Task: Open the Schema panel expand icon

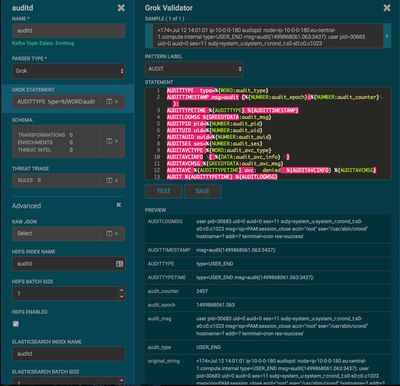Action: (x=112, y=141)
